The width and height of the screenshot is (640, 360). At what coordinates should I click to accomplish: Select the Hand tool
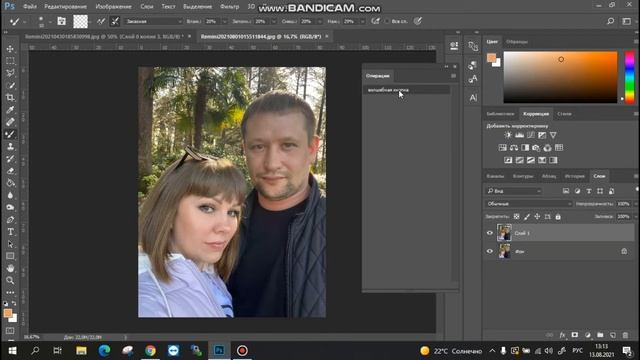click(x=10, y=268)
